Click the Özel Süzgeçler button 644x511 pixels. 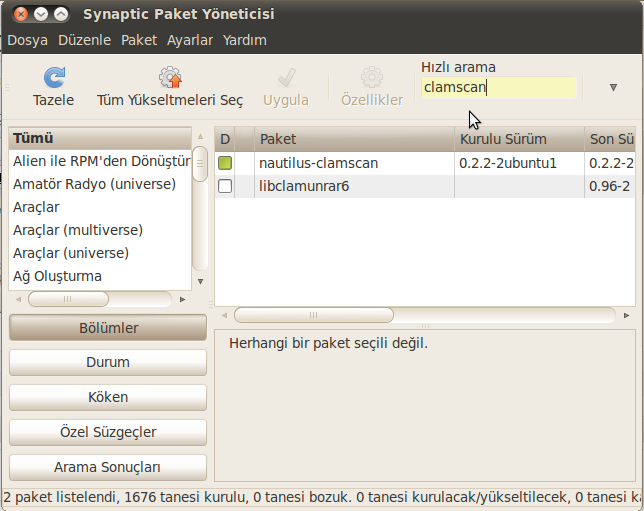point(108,432)
